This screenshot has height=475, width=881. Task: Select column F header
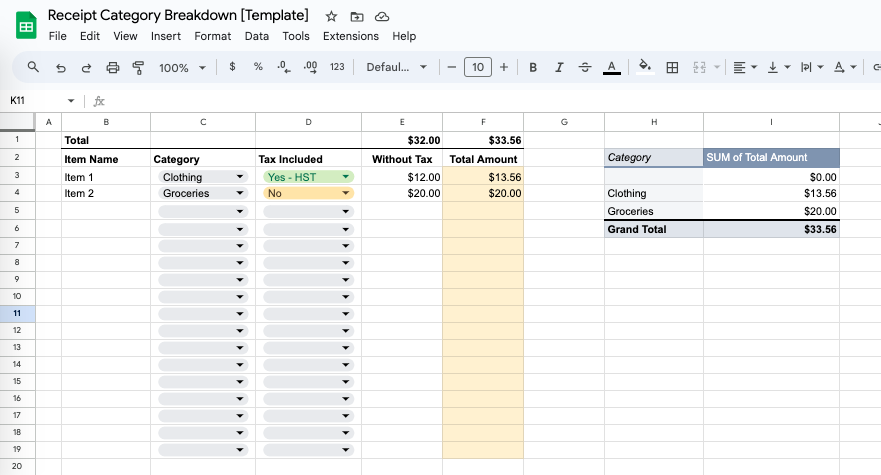point(483,122)
